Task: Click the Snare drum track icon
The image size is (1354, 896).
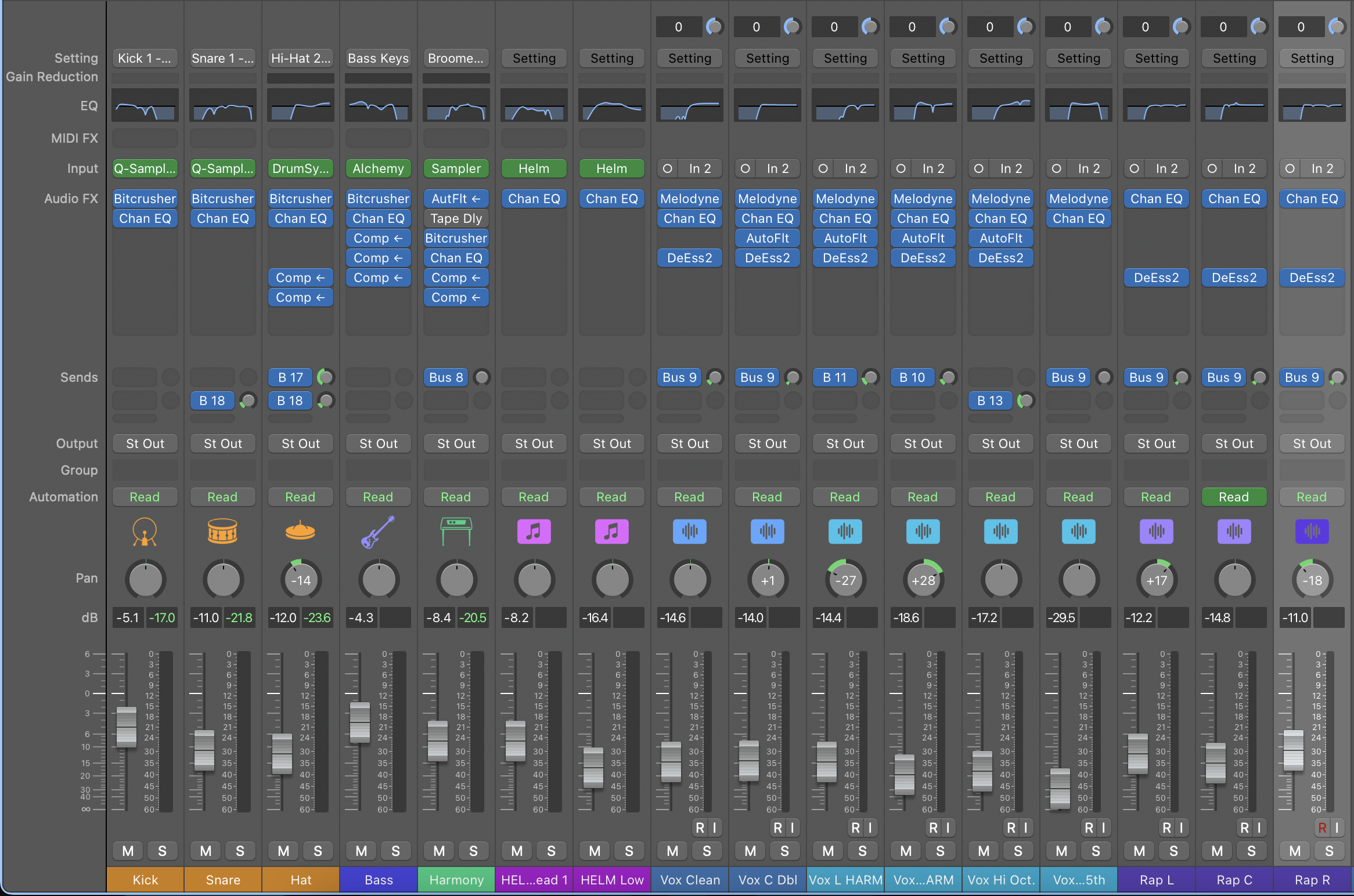Action: tap(222, 532)
